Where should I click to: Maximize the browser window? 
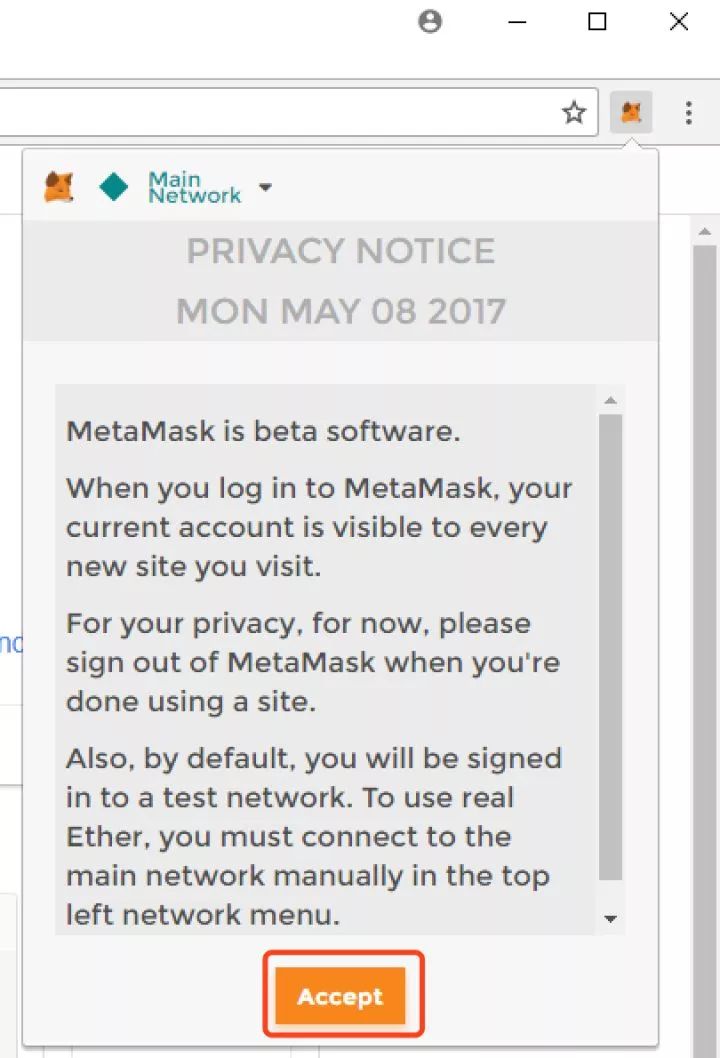coord(597,22)
